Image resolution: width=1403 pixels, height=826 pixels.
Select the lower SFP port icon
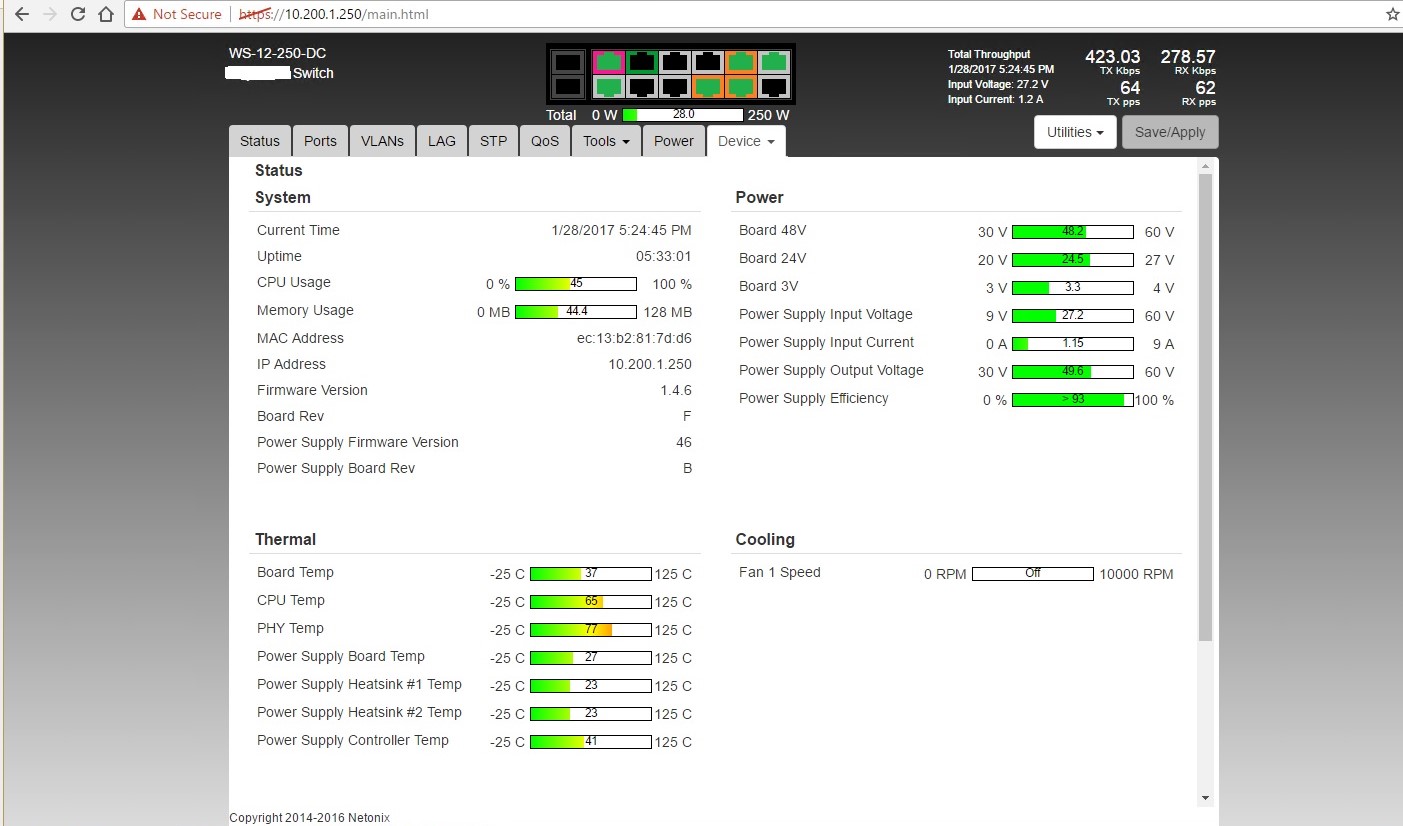(568, 88)
